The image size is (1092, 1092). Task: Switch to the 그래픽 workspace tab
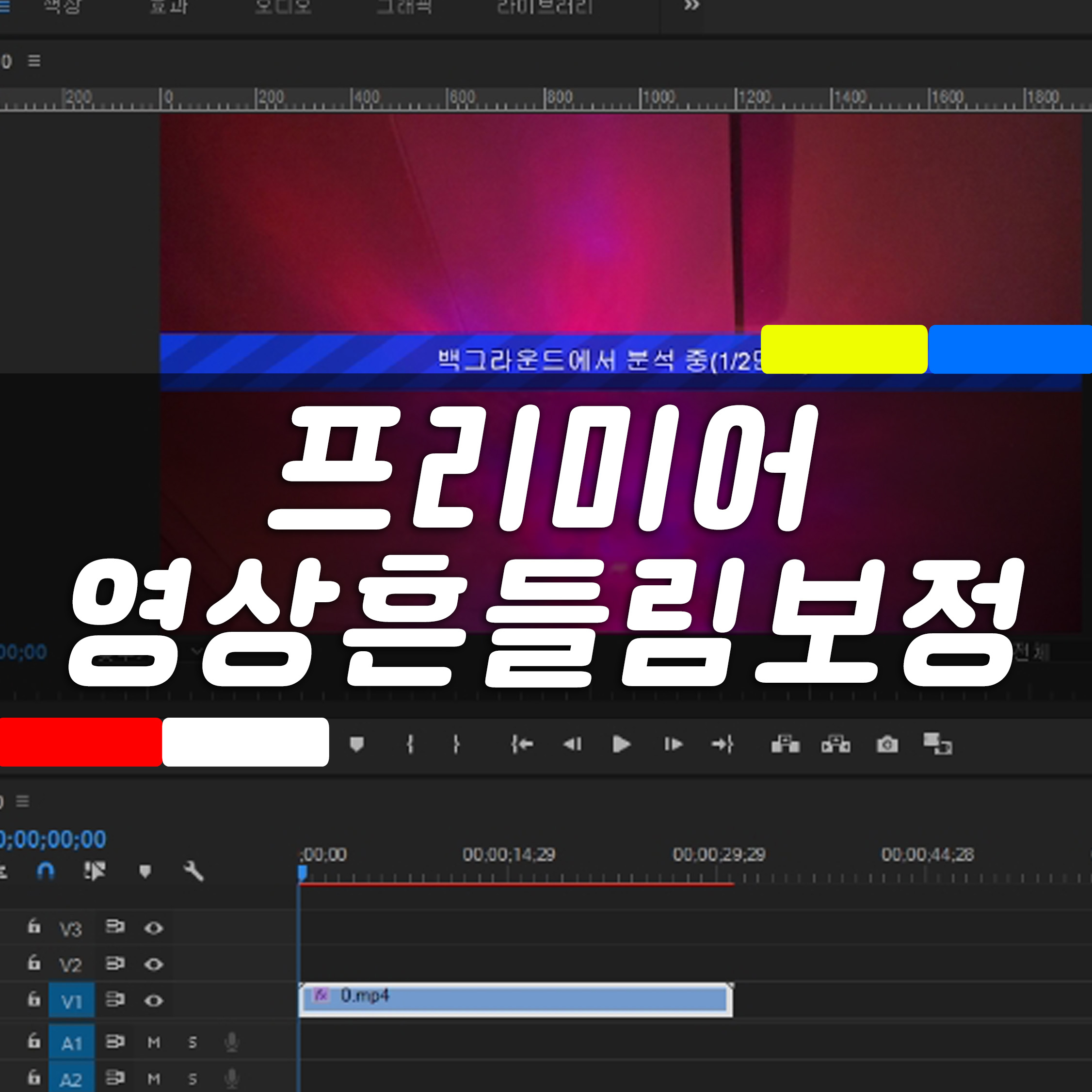click(x=404, y=7)
